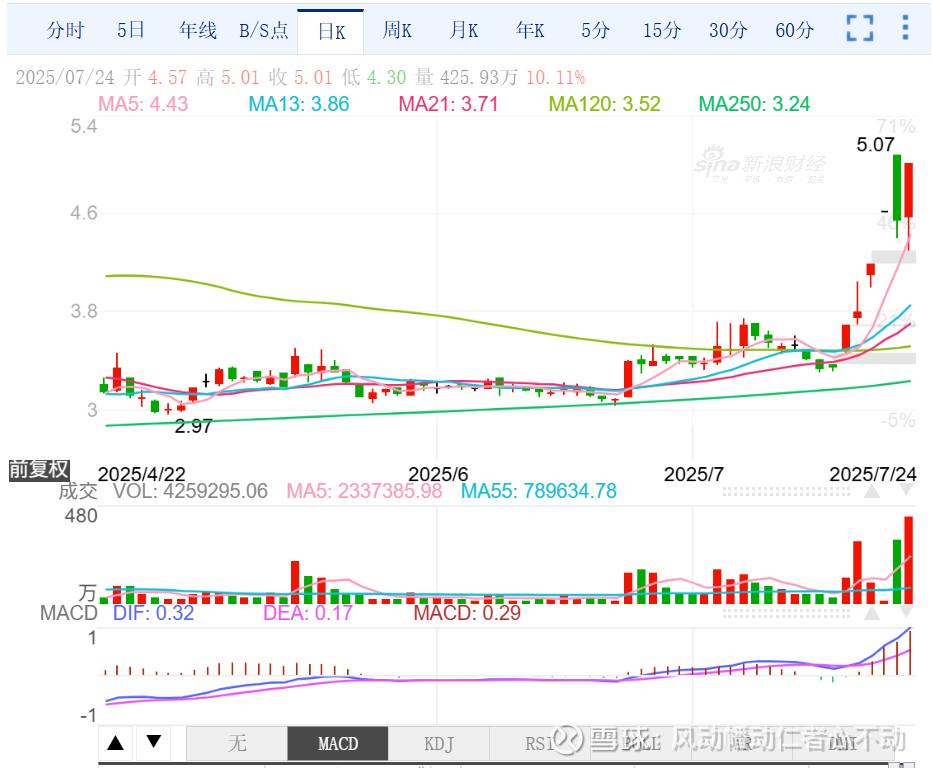Click the 'MA5: 2337385.98' volume average
This screenshot has width=933, height=768.
click(364, 491)
